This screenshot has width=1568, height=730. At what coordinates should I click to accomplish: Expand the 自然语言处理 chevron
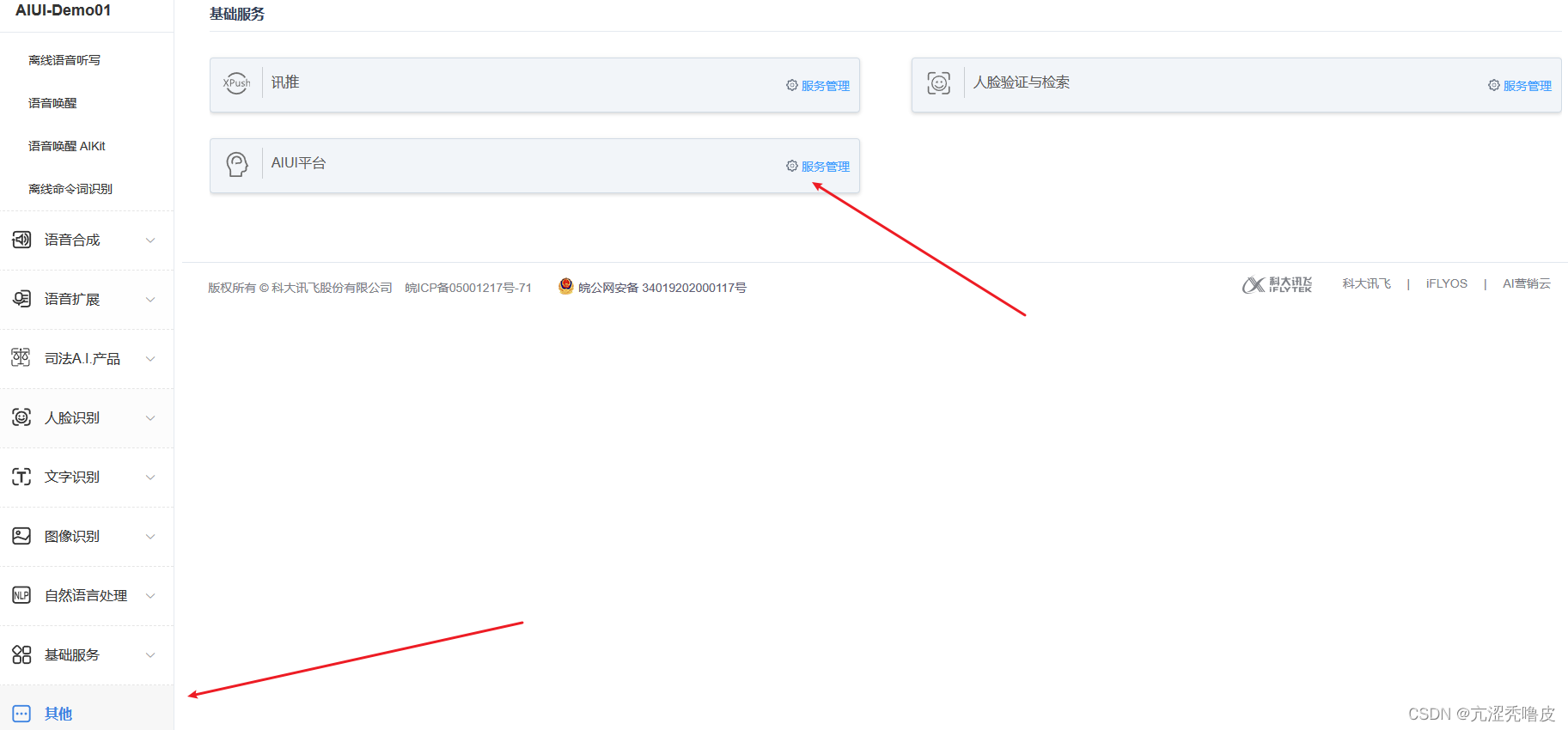click(150, 596)
